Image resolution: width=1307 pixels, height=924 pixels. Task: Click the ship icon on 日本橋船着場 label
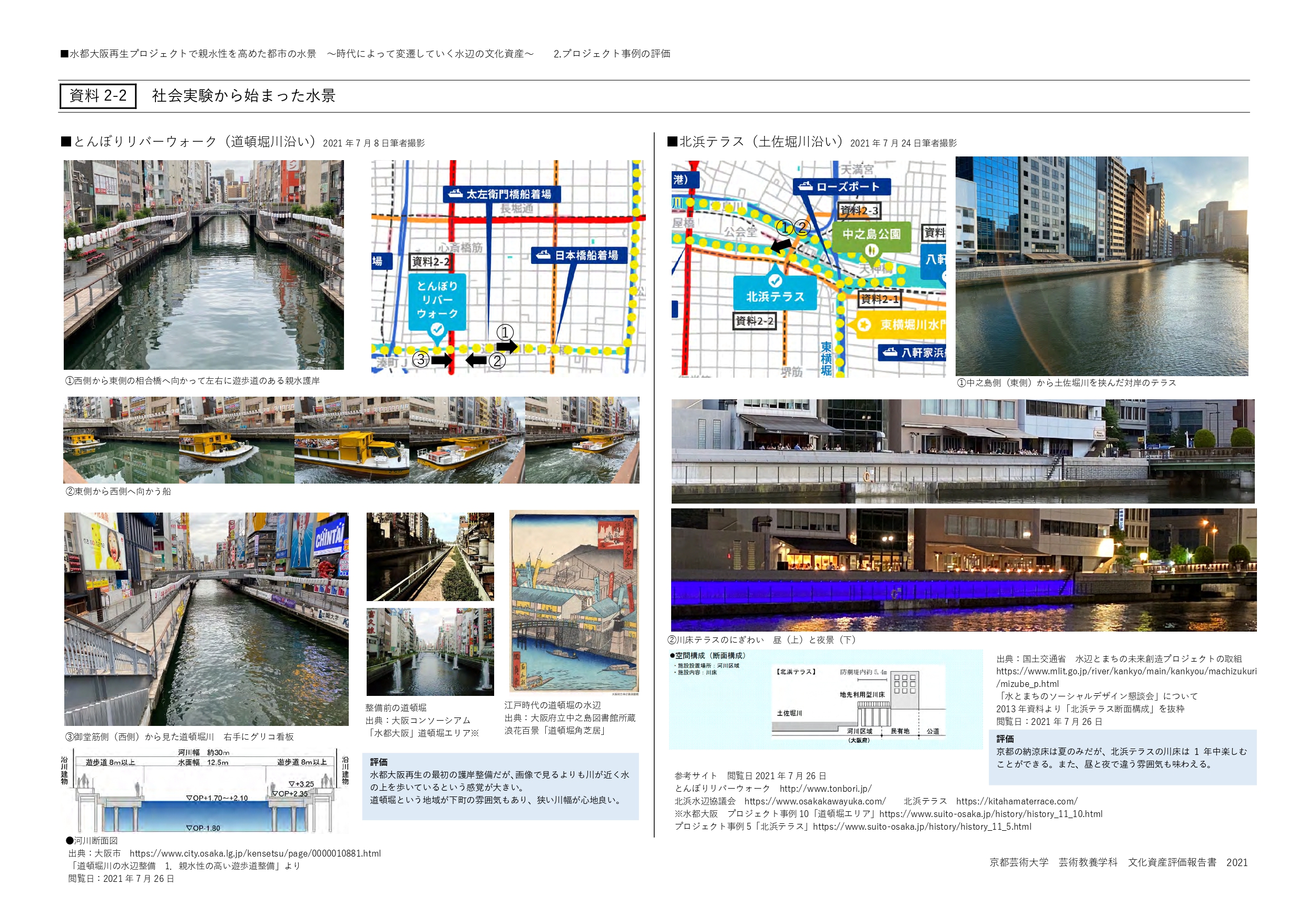point(543,255)
